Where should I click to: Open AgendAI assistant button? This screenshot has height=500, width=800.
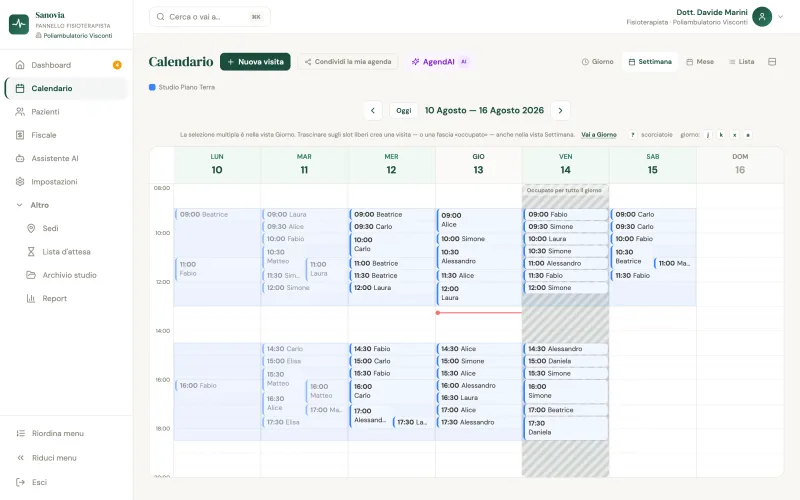[x=439, y=62]
